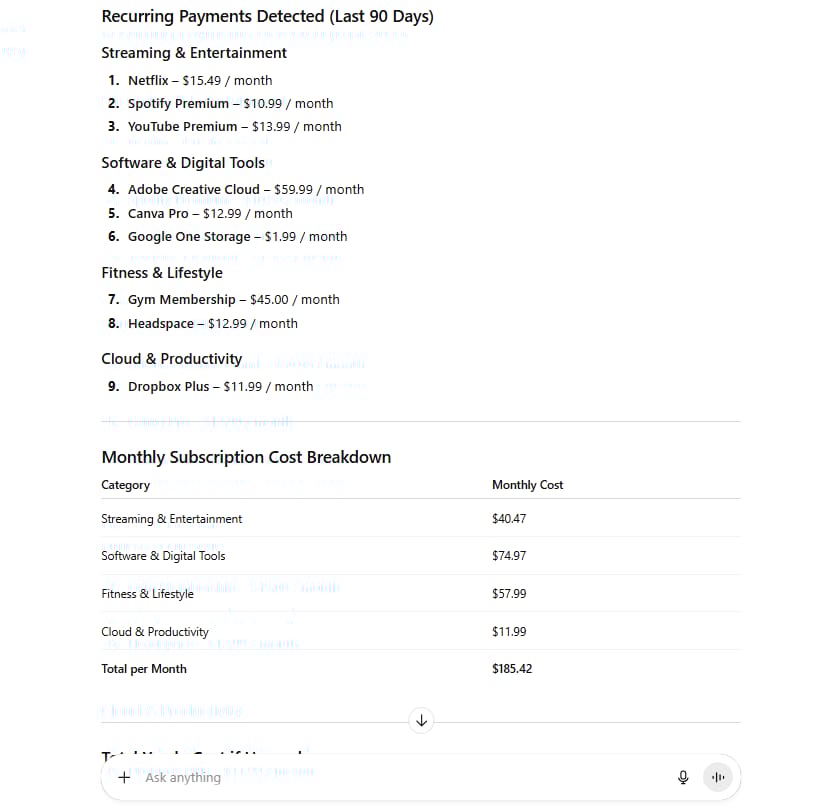
Task: Click the Gym Membership list entry
Action: (233, 299)
